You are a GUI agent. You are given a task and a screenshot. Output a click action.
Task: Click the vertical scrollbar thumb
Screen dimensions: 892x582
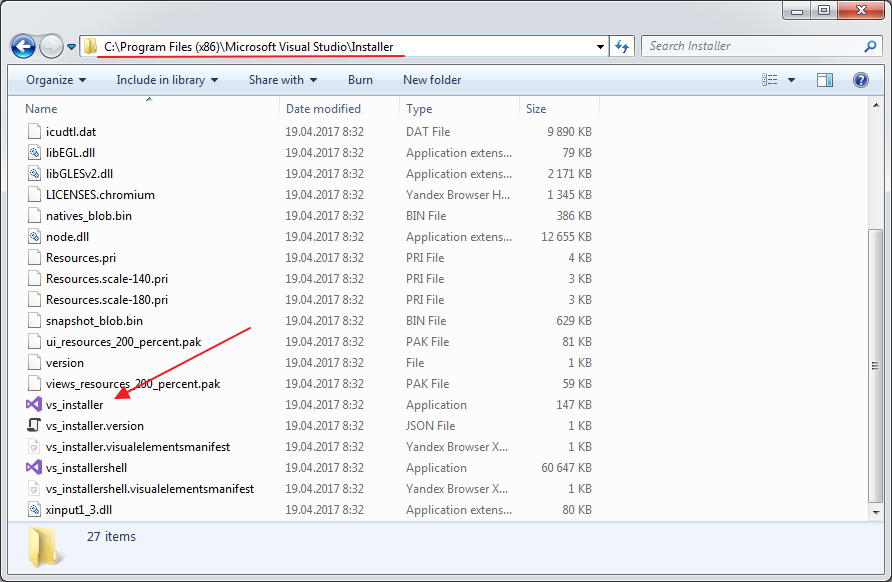coord(876,366)
